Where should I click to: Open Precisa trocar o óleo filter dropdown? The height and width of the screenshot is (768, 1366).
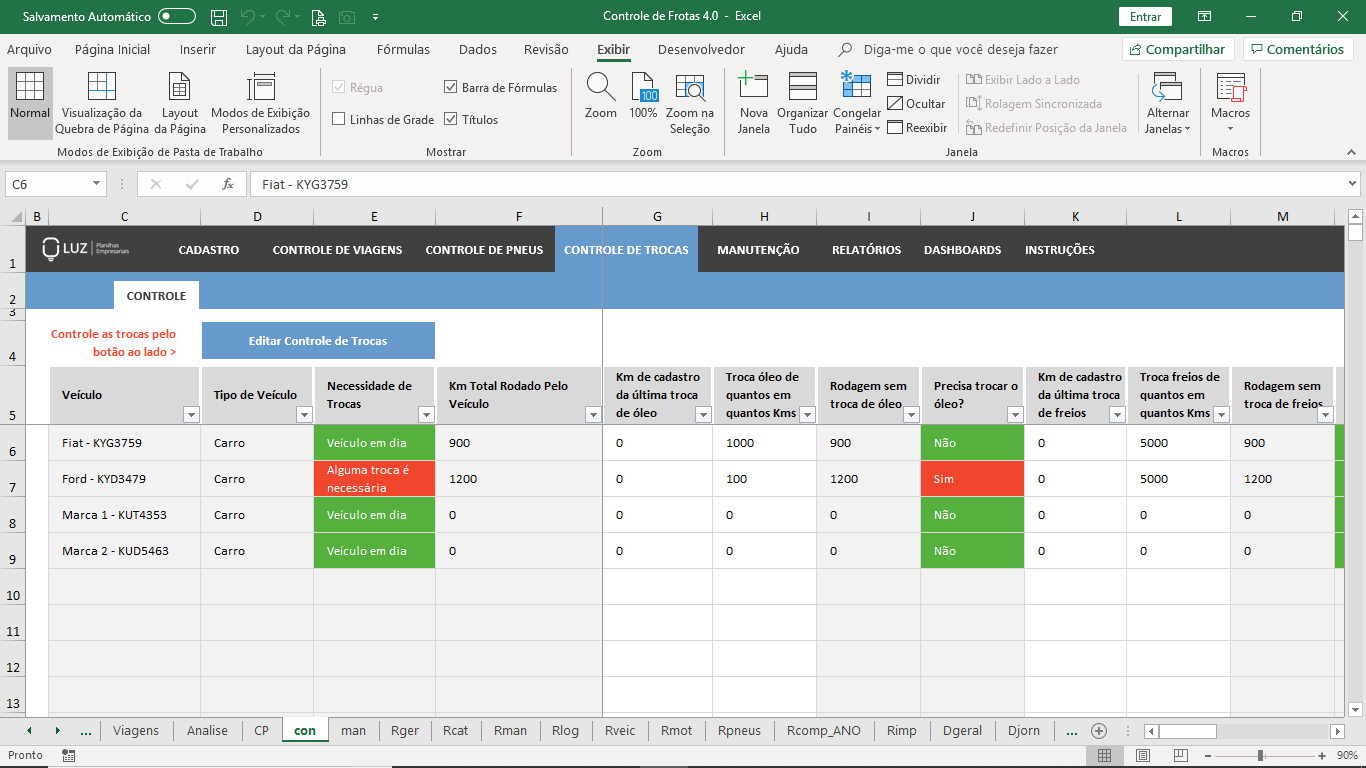tap(1015, 415)
